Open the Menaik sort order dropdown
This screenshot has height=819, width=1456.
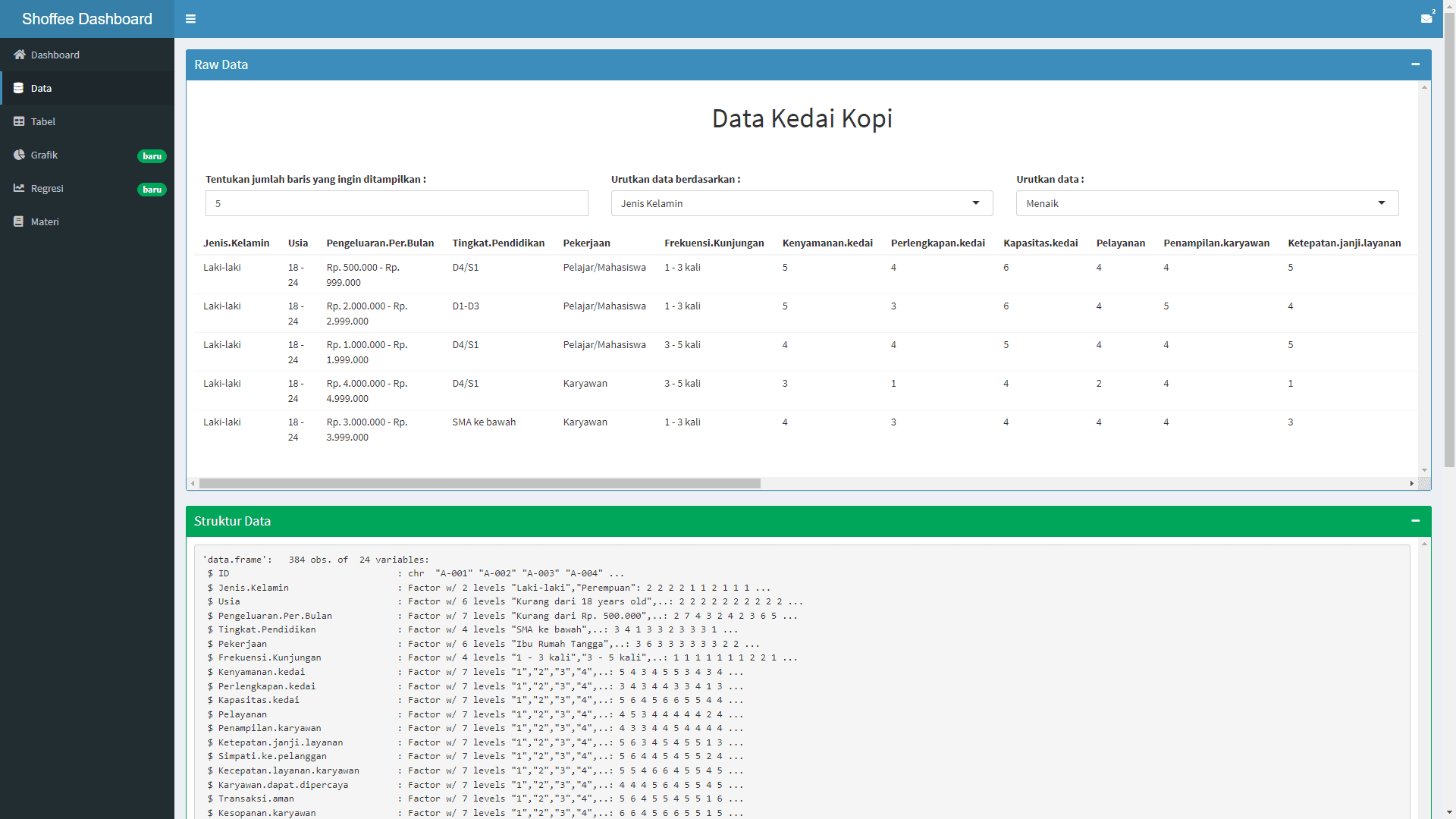(1207, 203)
